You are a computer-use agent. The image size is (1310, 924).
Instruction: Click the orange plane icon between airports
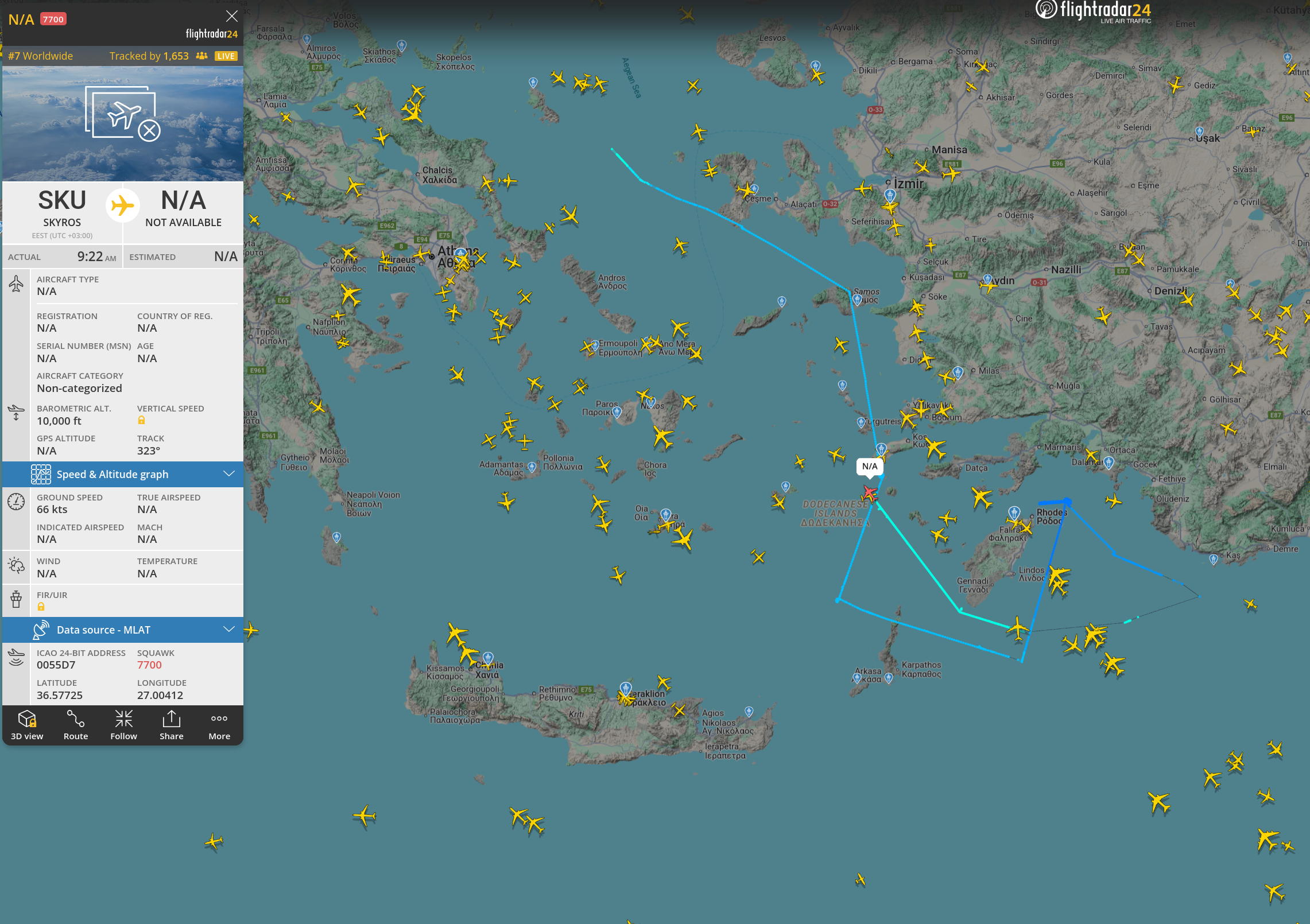coord(122,205)
